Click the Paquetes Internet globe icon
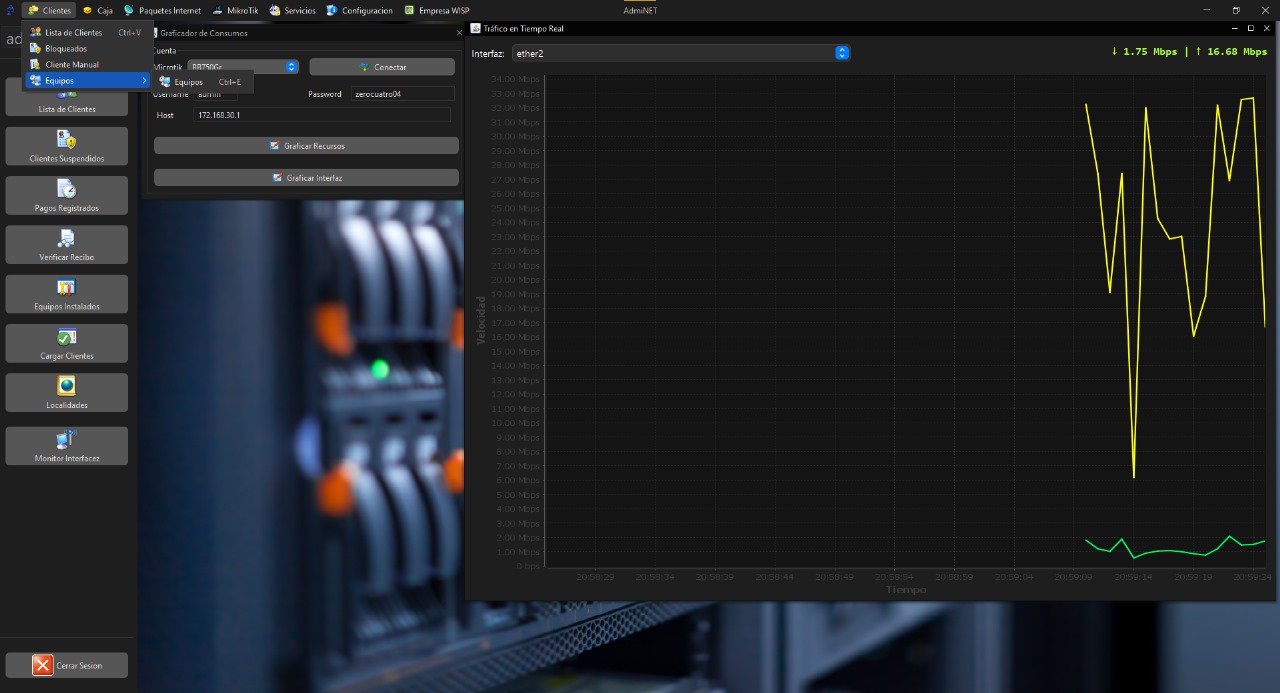 (x=129, y=10)
